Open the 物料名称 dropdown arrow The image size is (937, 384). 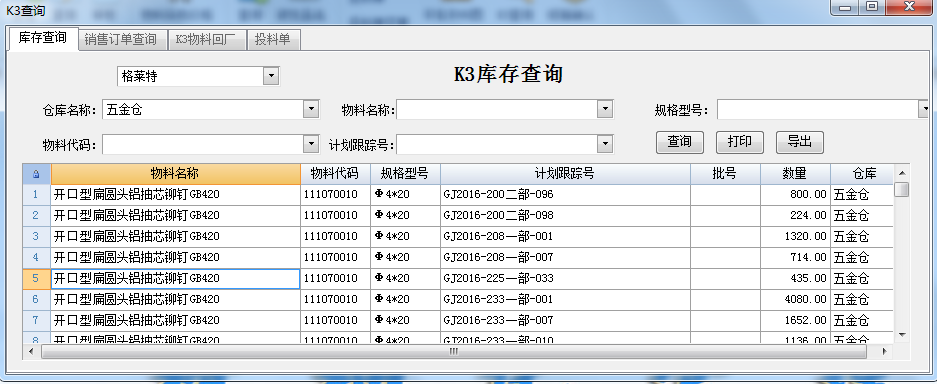[x=605, y=109]
